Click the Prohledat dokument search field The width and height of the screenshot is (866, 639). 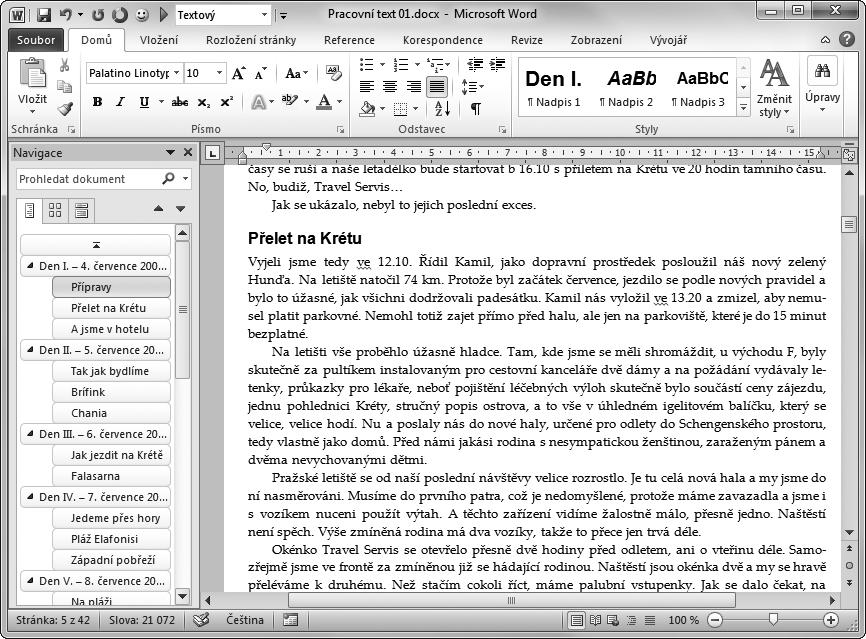coord(88,178)
